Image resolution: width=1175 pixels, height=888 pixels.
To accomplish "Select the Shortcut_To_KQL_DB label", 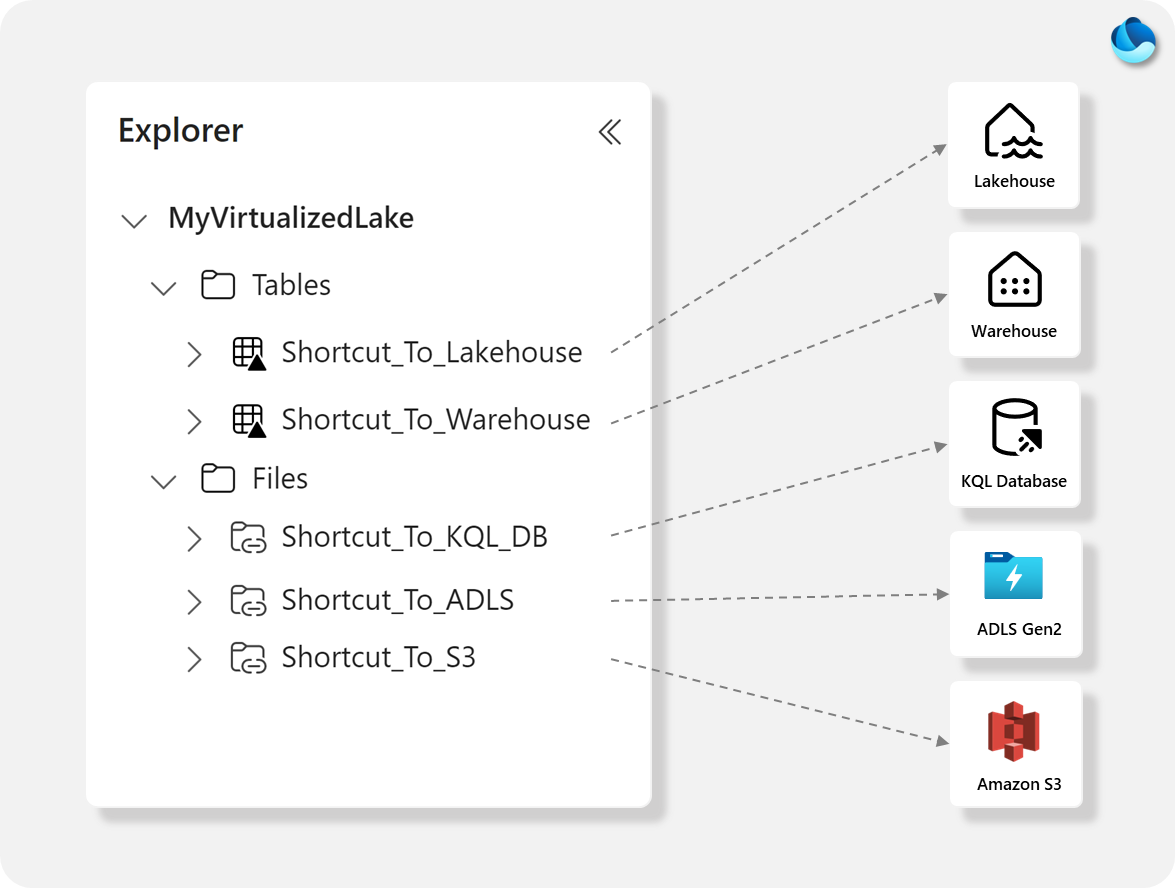I will 414,537.
